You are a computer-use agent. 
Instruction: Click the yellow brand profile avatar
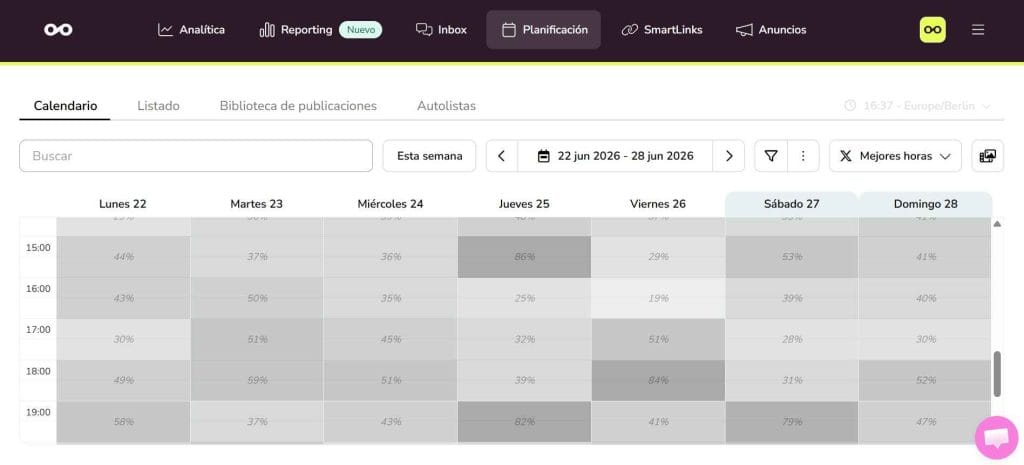click(x=933, y=29)
